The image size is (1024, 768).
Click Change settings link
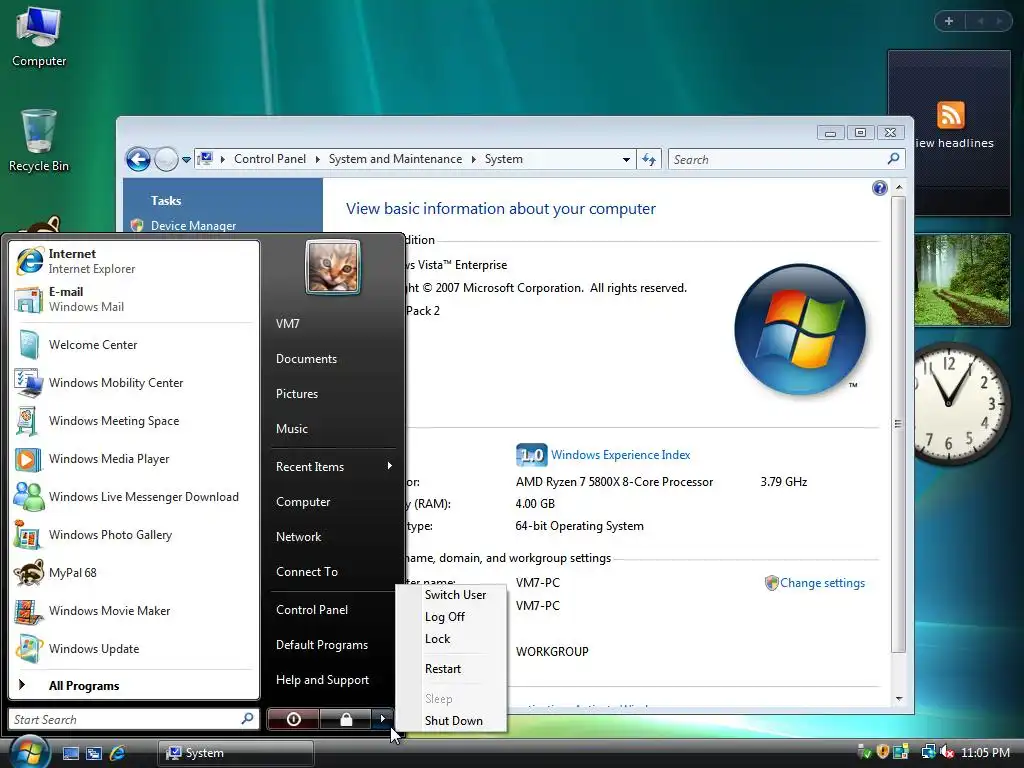(822, 583)
